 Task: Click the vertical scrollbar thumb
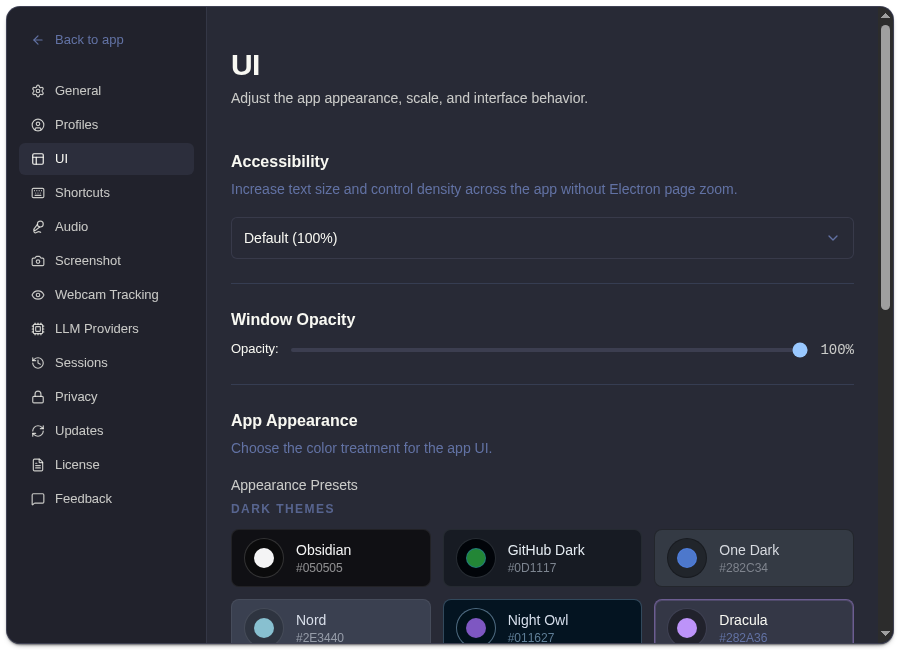(886, 167)
